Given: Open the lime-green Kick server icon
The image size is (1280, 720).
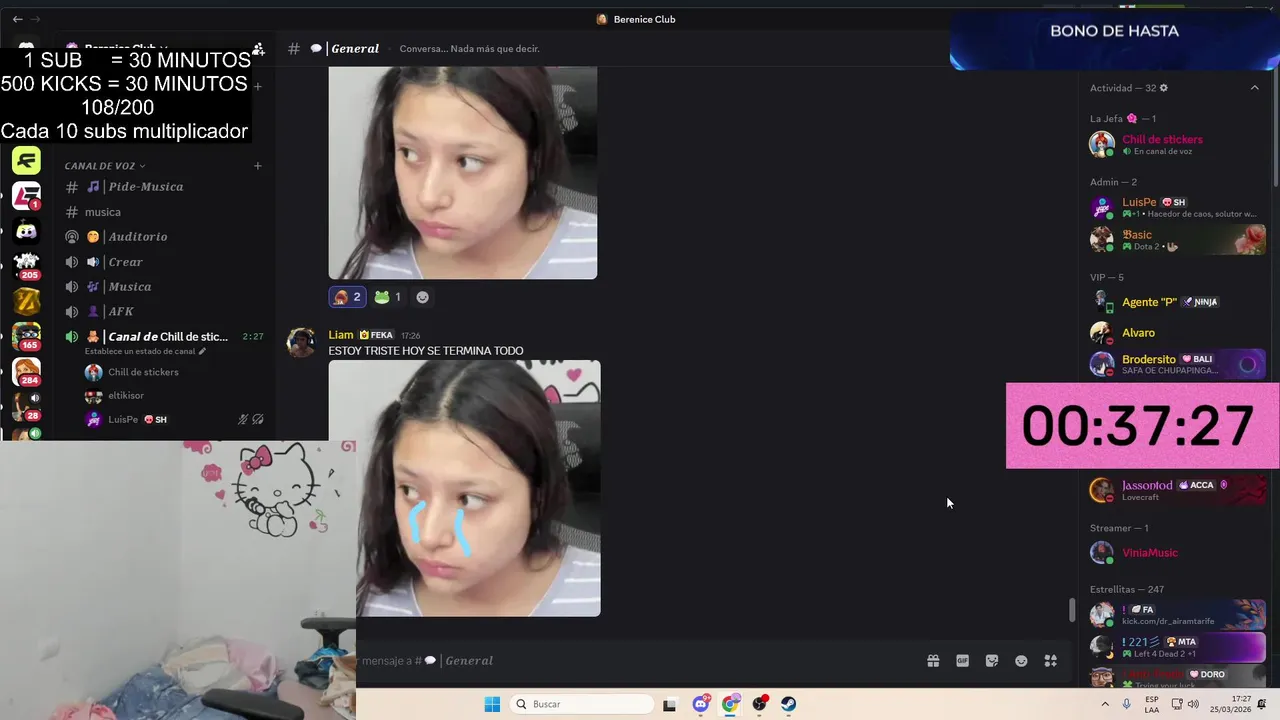Looking at the screenshot, I should tap(26, 160).
